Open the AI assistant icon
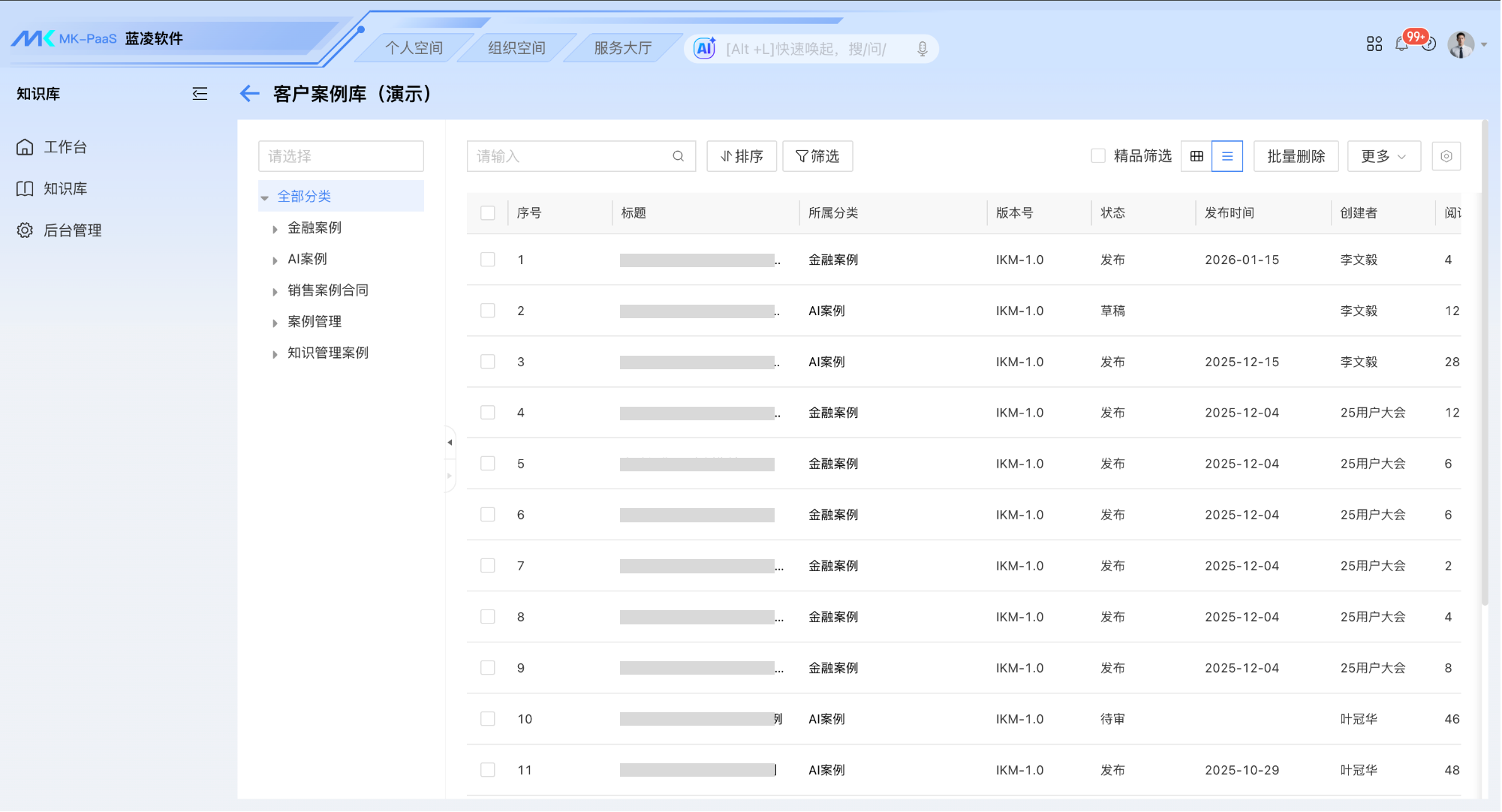This screenshot has height=812, width=1502. [705, 49]
